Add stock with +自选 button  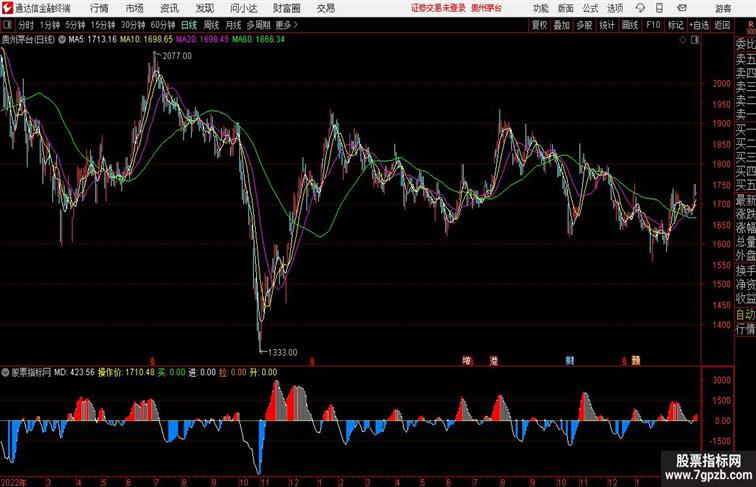(x=699, y=25)
